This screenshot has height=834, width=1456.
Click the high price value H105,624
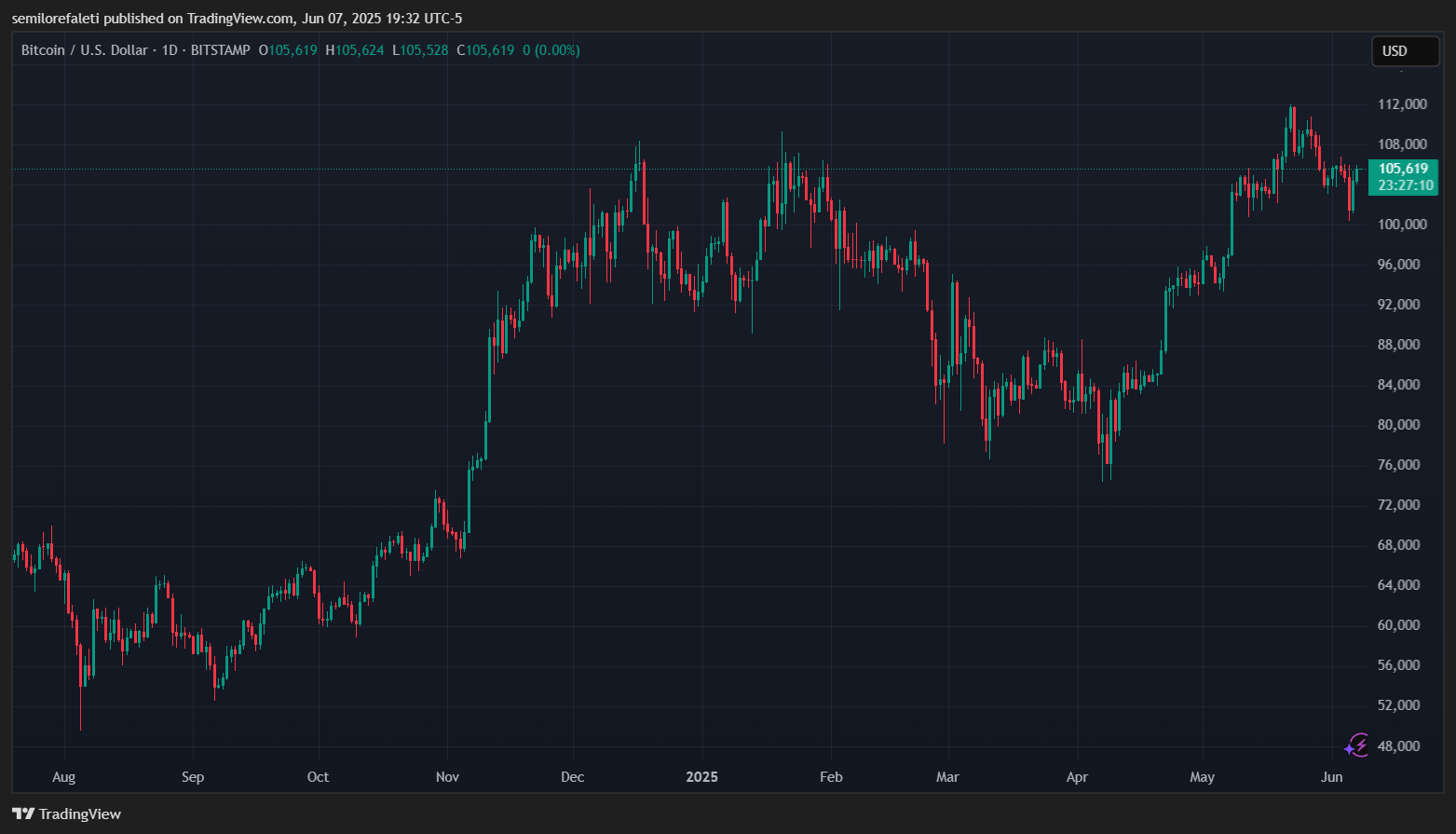tap(355, 50)
